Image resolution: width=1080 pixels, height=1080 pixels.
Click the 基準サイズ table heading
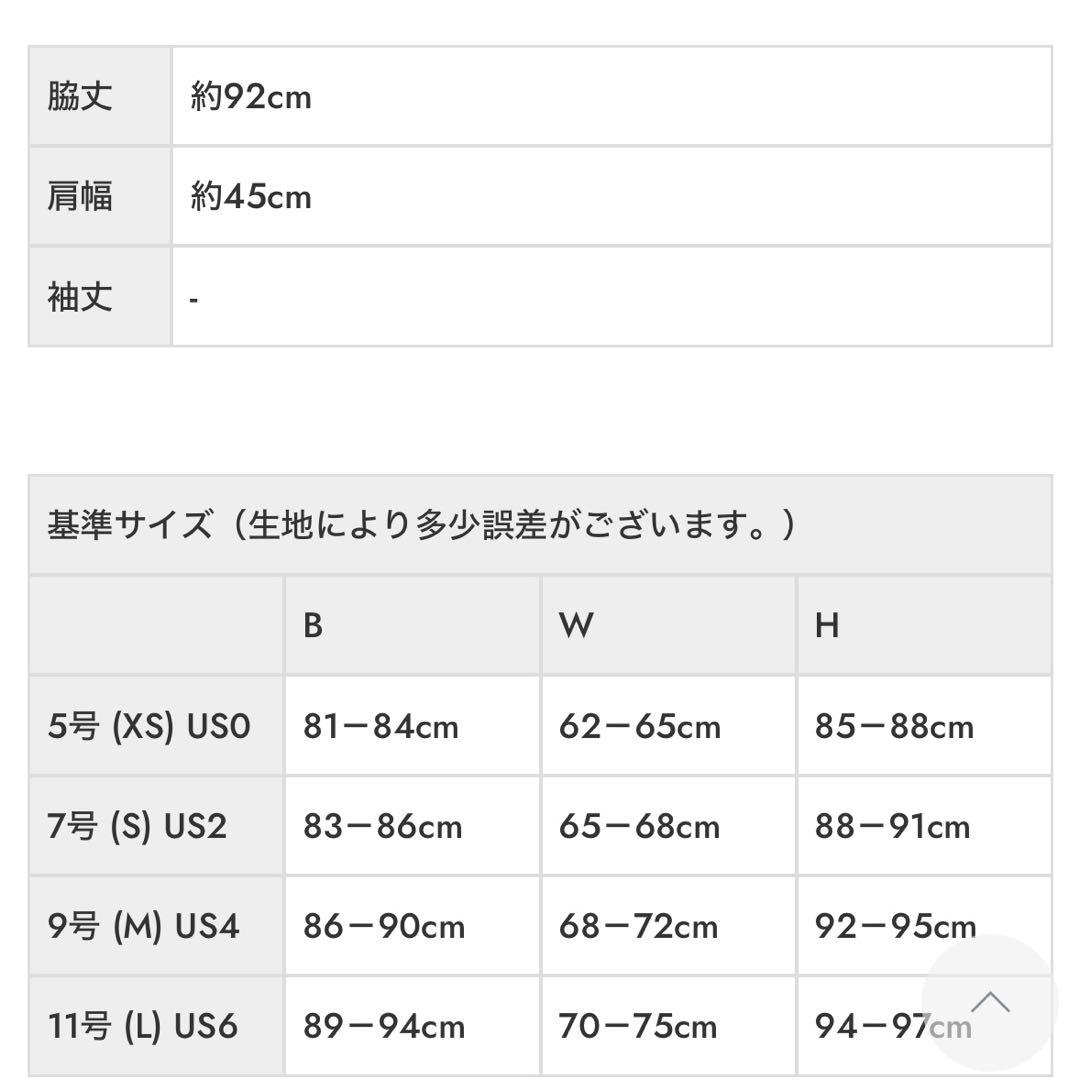(x=420, y=525)
